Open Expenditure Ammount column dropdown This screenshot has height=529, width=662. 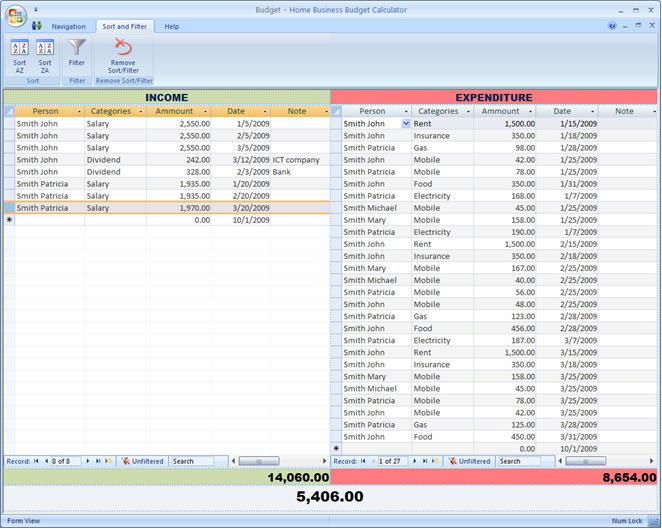[530, 111]
